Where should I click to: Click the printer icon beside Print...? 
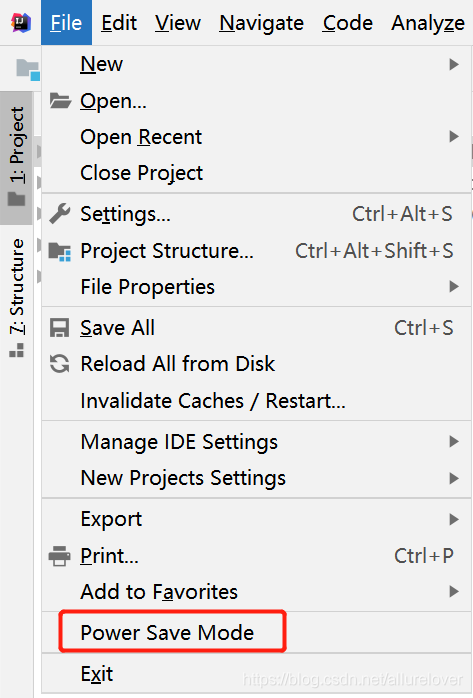[x=60, y=556]
